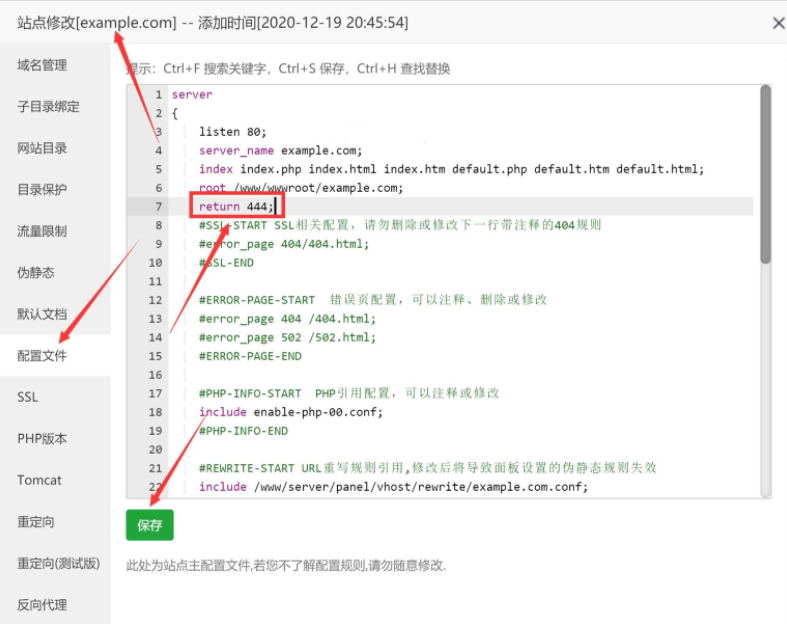Close the site modification dialog
The width and height of the screenshot is (787, 624).
(x=779, y=23)
